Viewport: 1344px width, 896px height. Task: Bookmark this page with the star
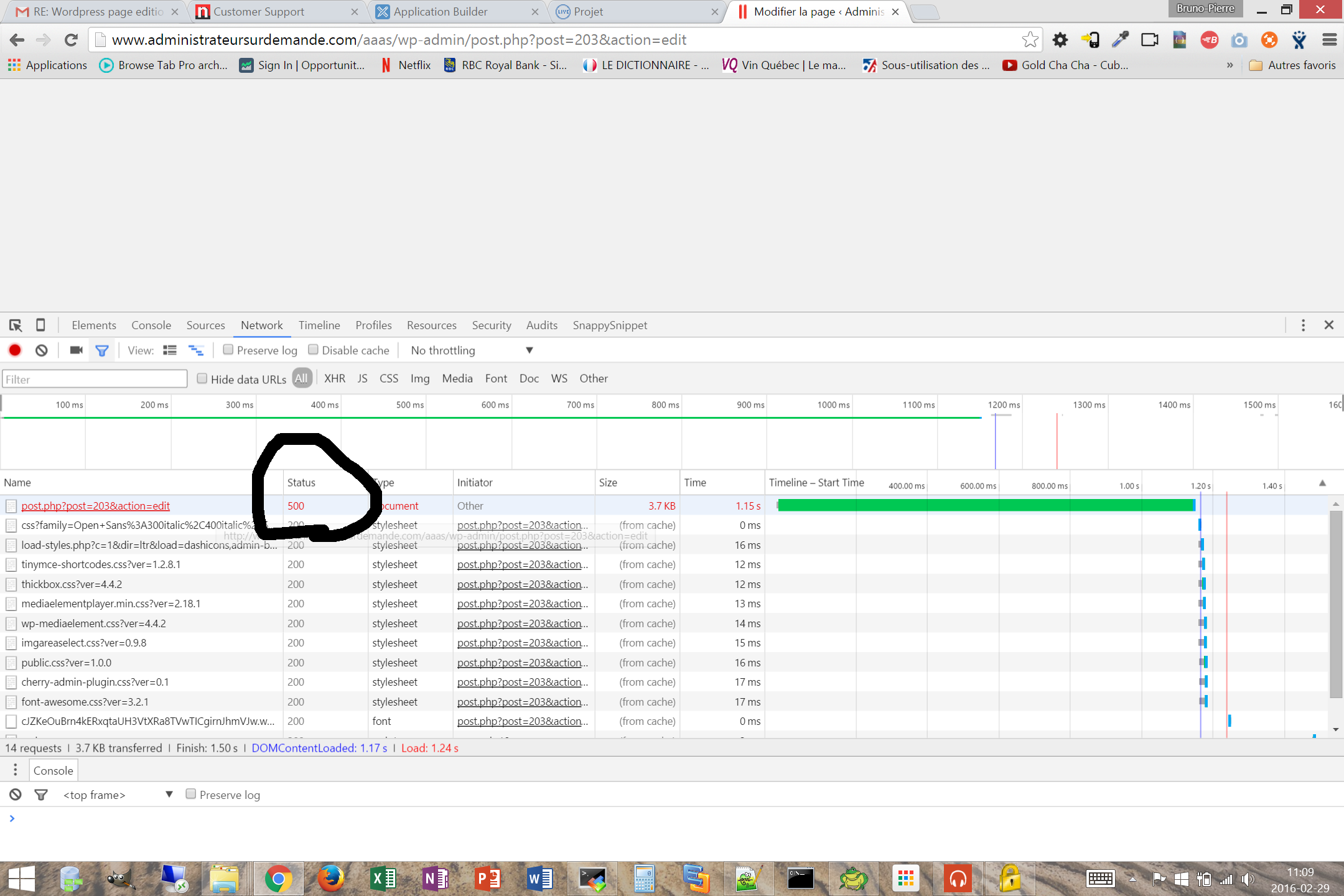[x=1030, y=40]
